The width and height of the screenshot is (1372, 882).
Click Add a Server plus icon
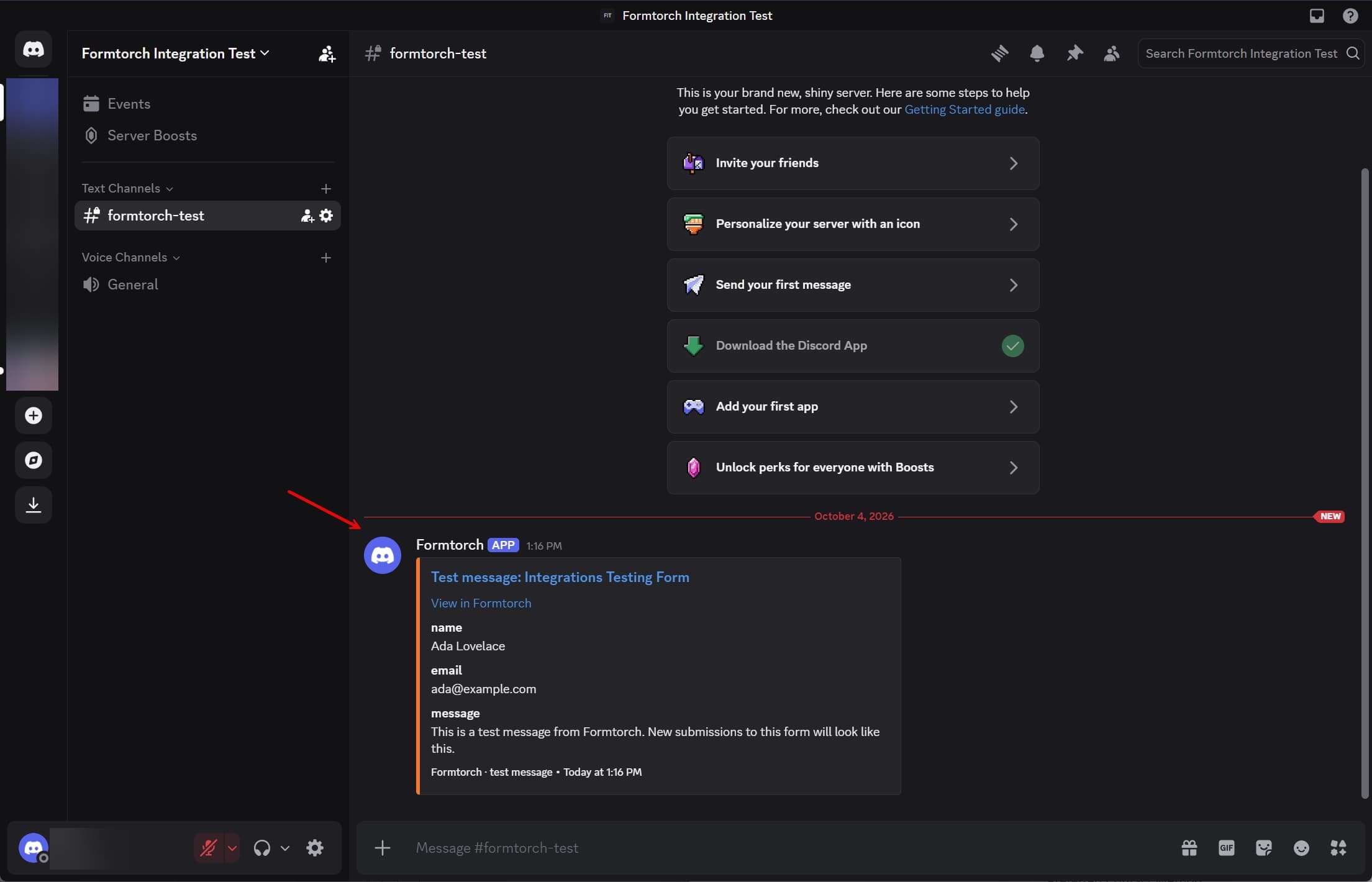[x=34, y=416]
